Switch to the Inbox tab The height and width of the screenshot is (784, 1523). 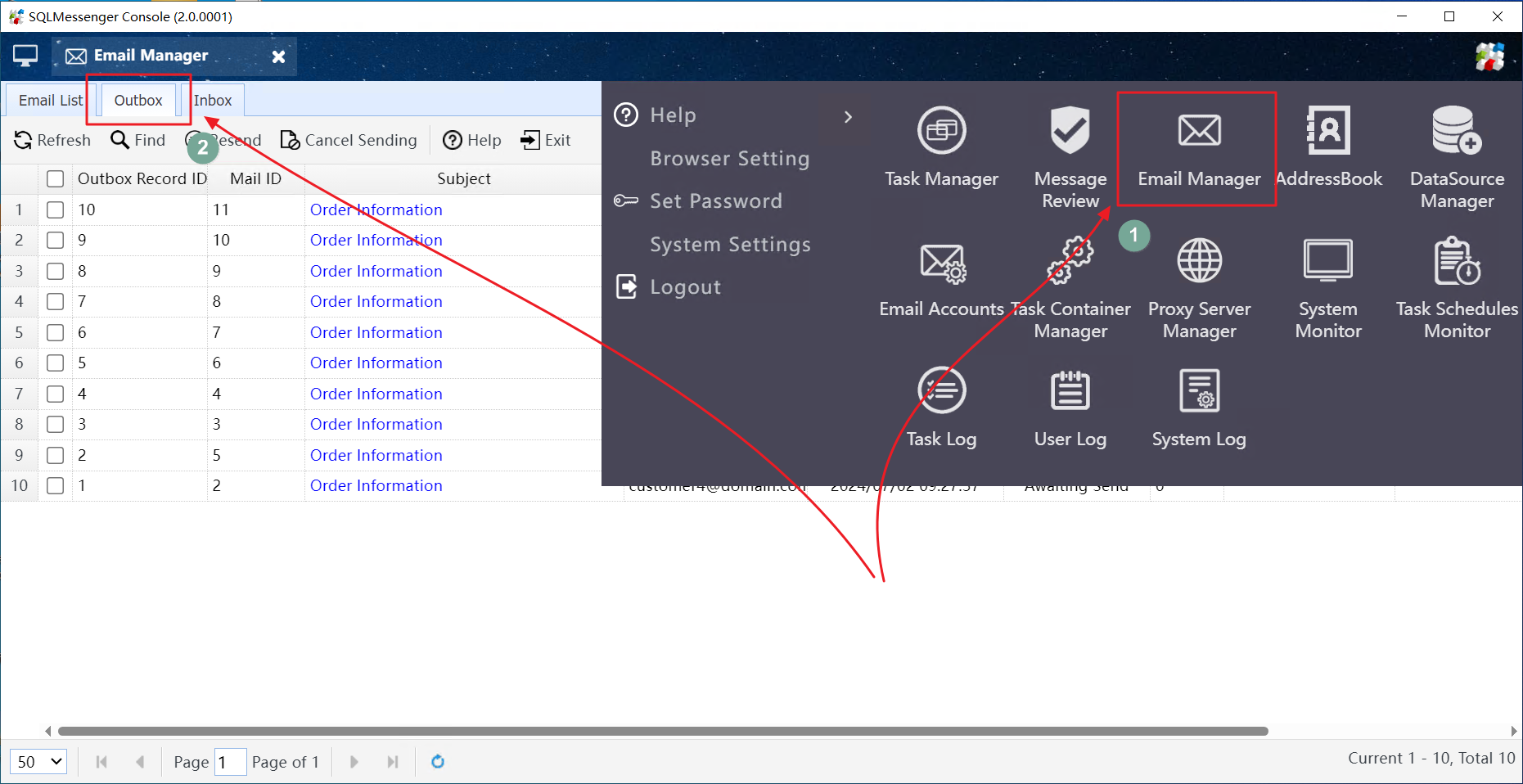pyautogui.click(x=213, y=100)
